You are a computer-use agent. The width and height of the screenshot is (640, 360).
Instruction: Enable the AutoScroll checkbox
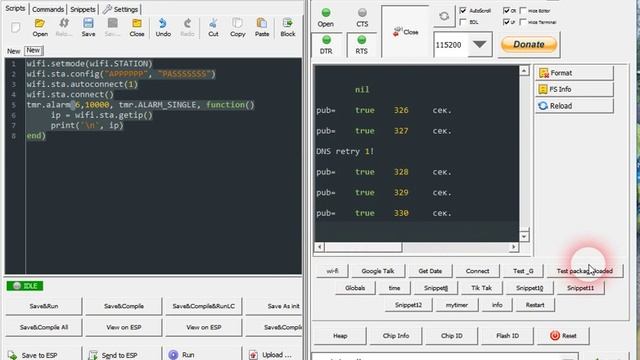coord(463,10)
